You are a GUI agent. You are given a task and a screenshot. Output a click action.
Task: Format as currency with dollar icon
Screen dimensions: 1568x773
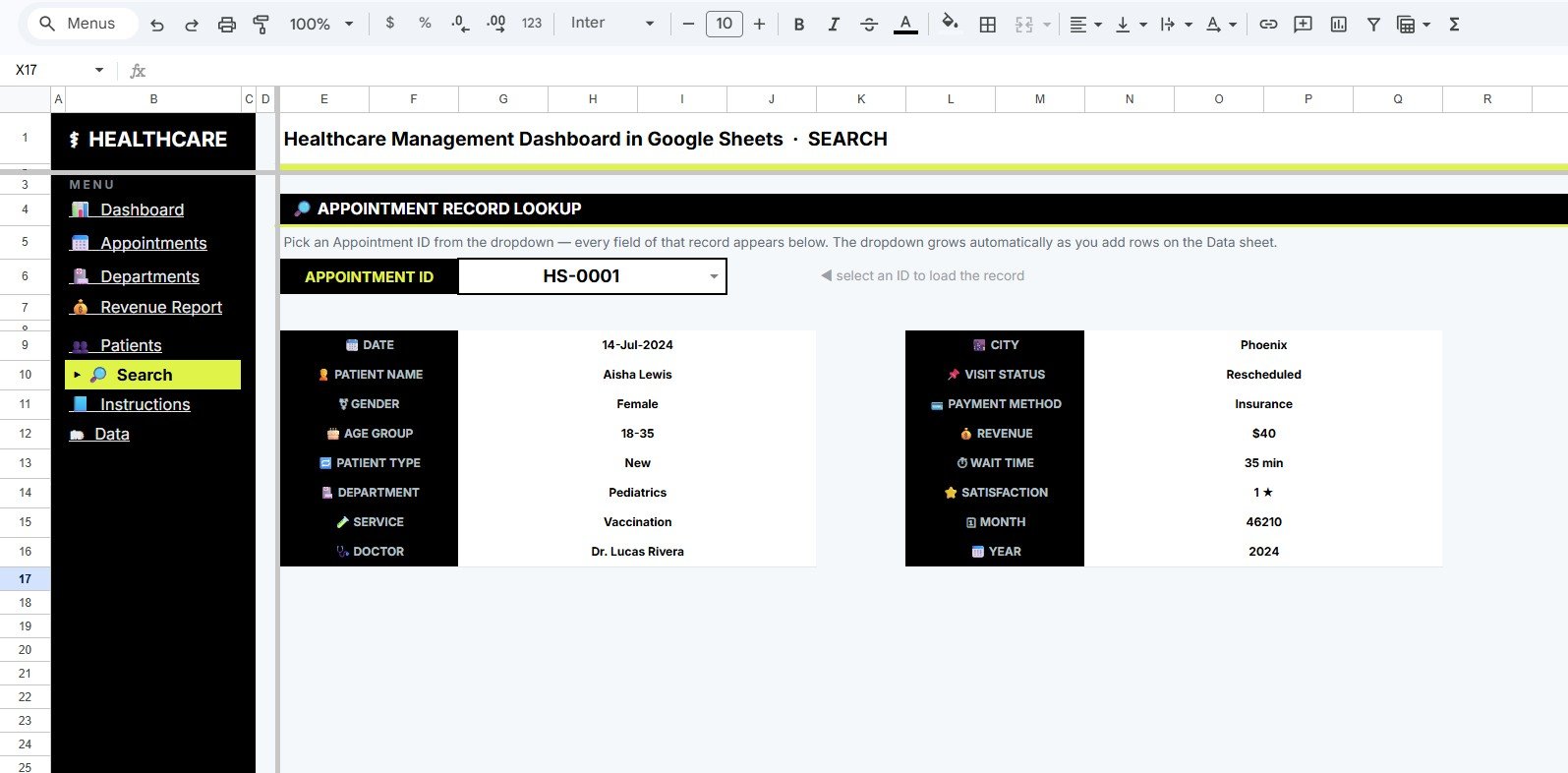tap(390, 23)
